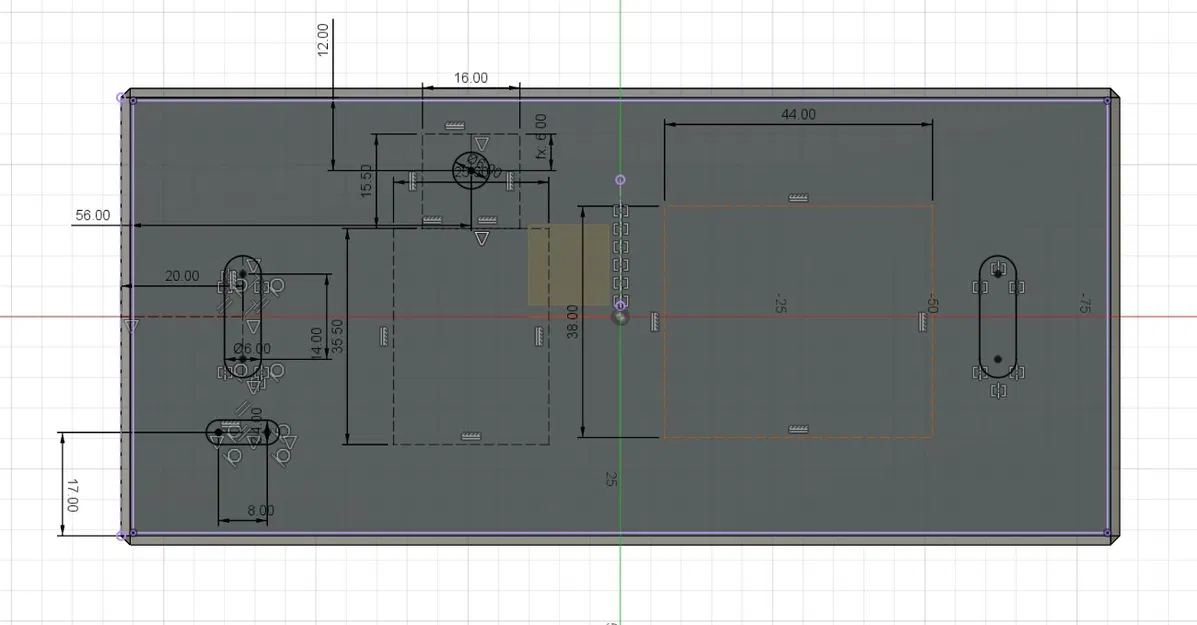
Task: Select left center point of small horizontal slot
Action: coord(218,432)
